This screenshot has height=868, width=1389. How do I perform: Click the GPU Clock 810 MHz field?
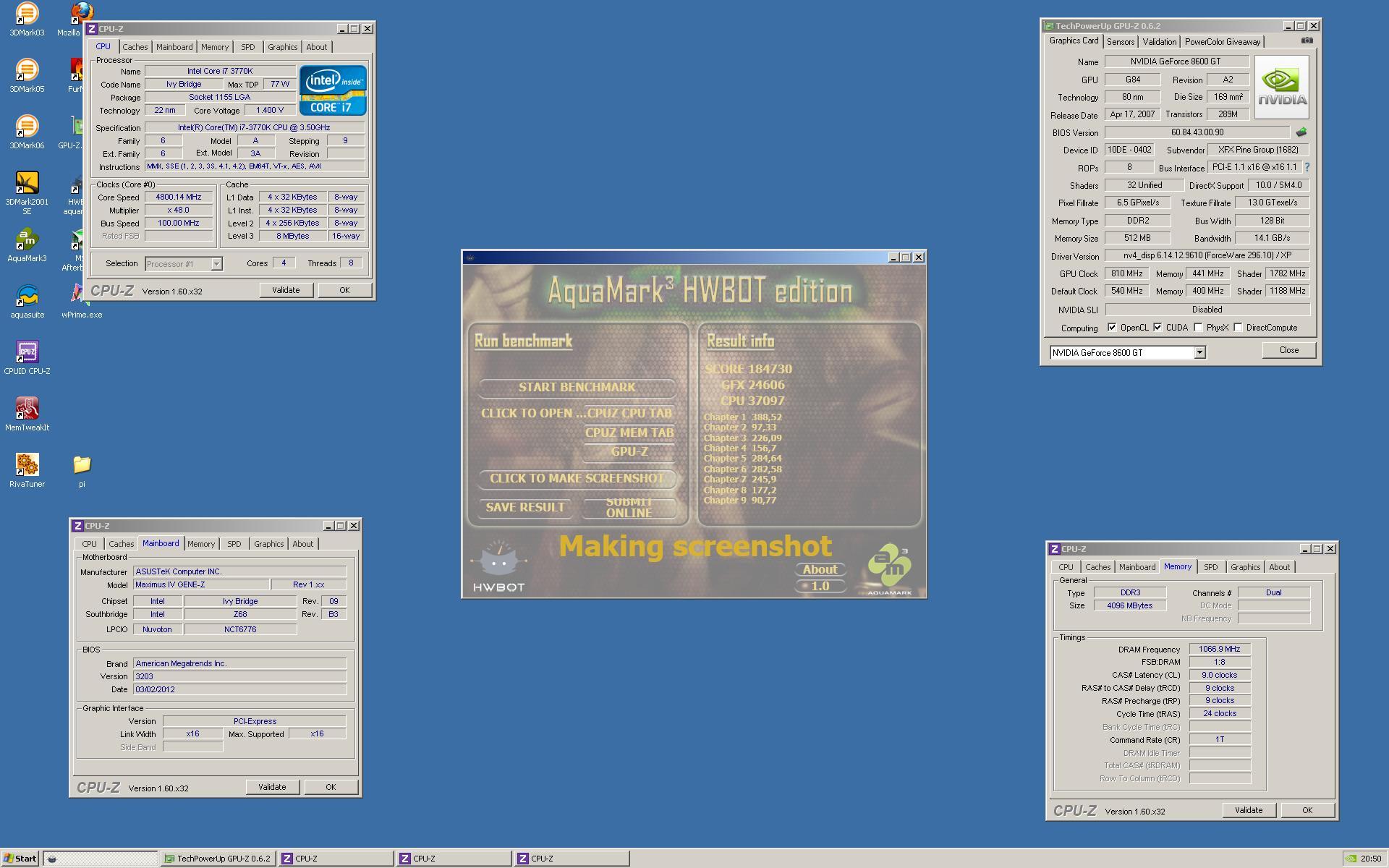tap(1127, 273)
